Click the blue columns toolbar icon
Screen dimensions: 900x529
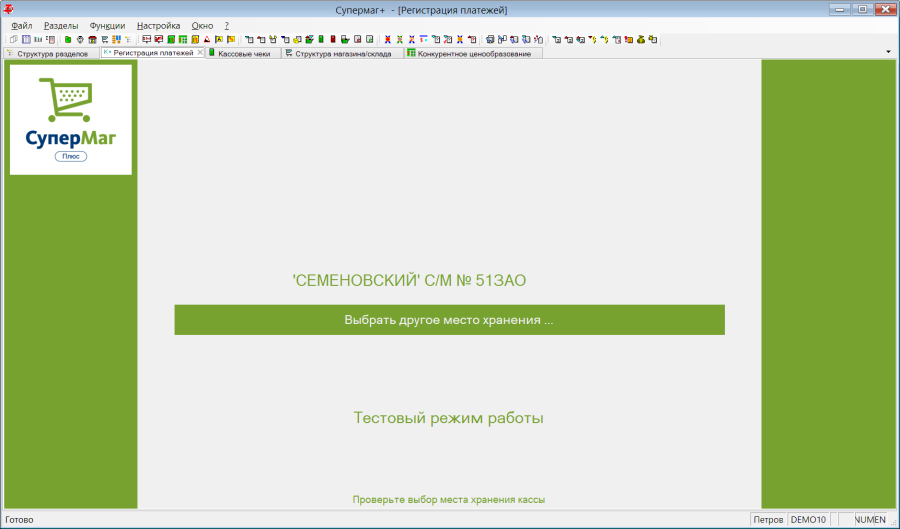(x=26, y=40)
